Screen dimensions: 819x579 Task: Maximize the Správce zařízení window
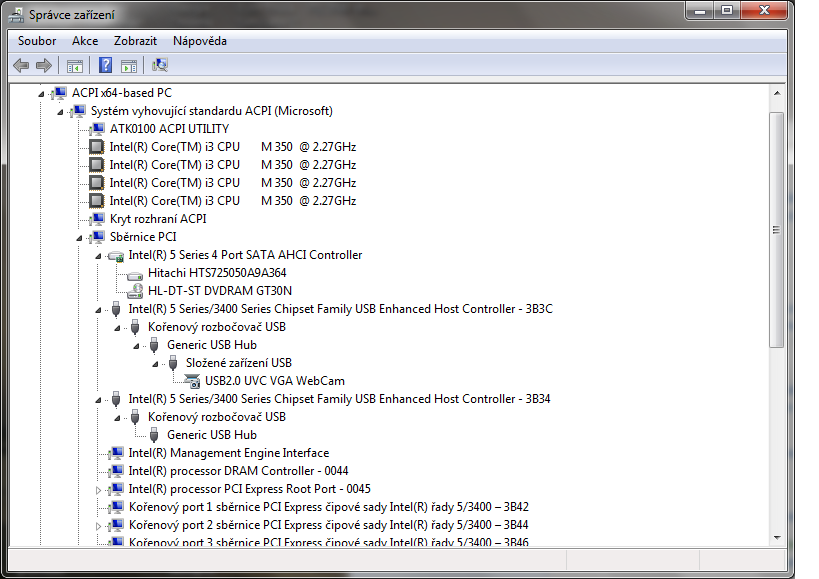pos(727,10)
